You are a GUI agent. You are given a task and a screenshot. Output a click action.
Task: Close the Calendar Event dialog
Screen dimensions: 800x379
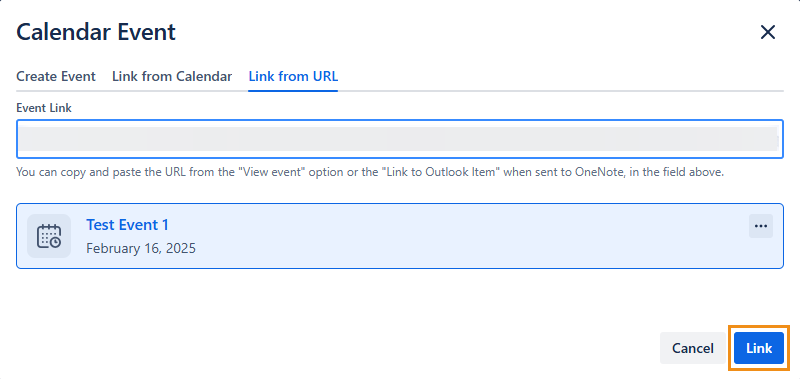coord(768,32)
